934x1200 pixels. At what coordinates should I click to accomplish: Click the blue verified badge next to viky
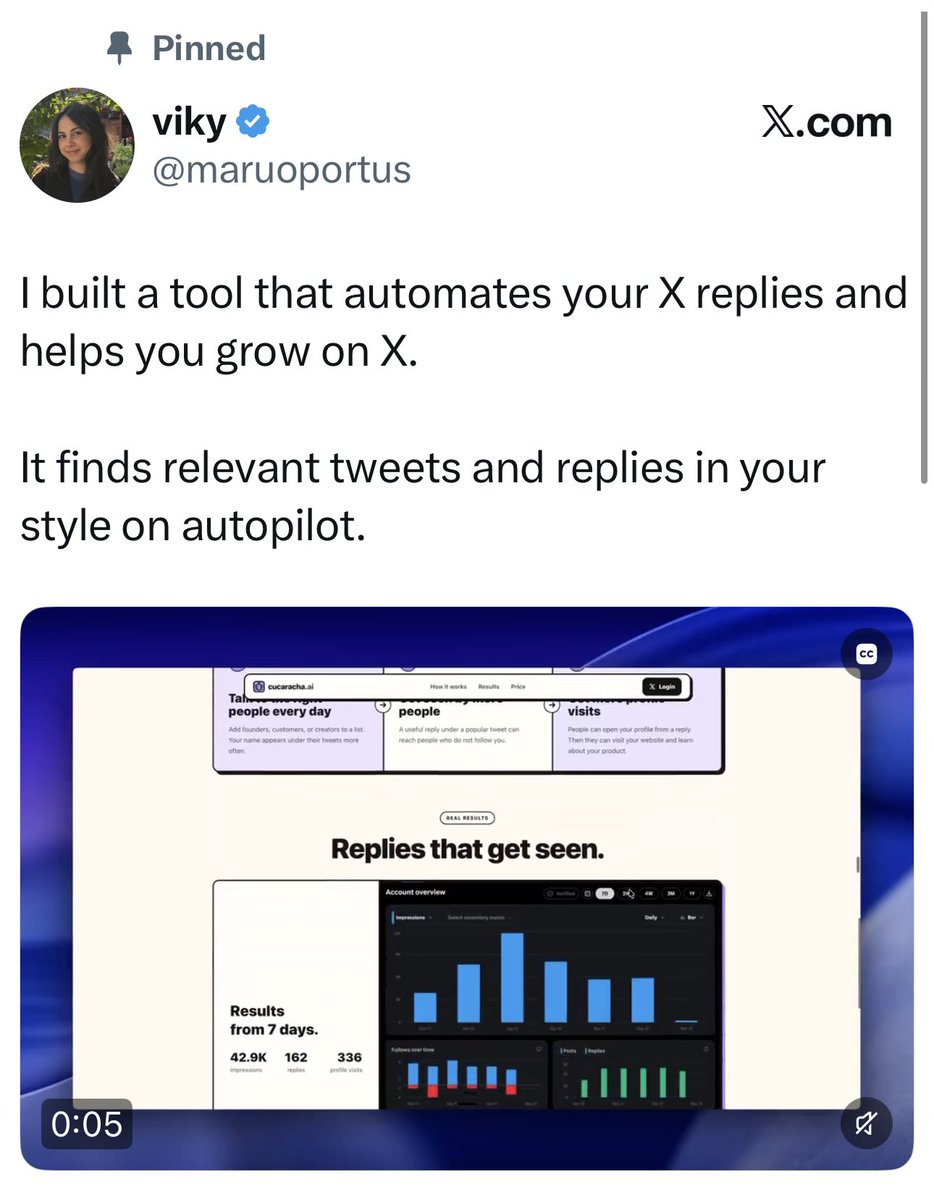pyautogui.click(x=251, y=124)
